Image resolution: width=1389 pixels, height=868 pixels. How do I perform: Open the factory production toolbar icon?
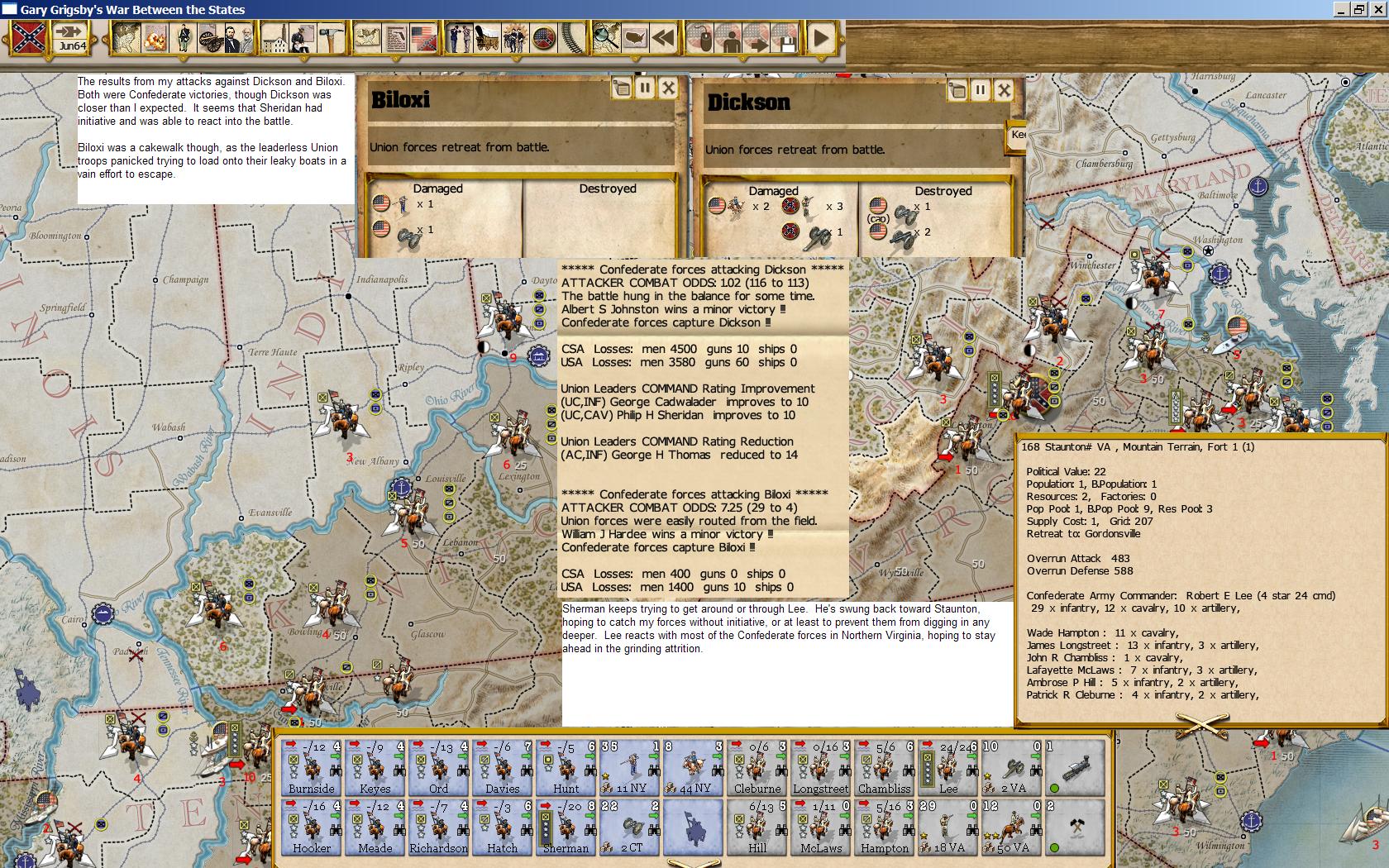coord(275,38)
